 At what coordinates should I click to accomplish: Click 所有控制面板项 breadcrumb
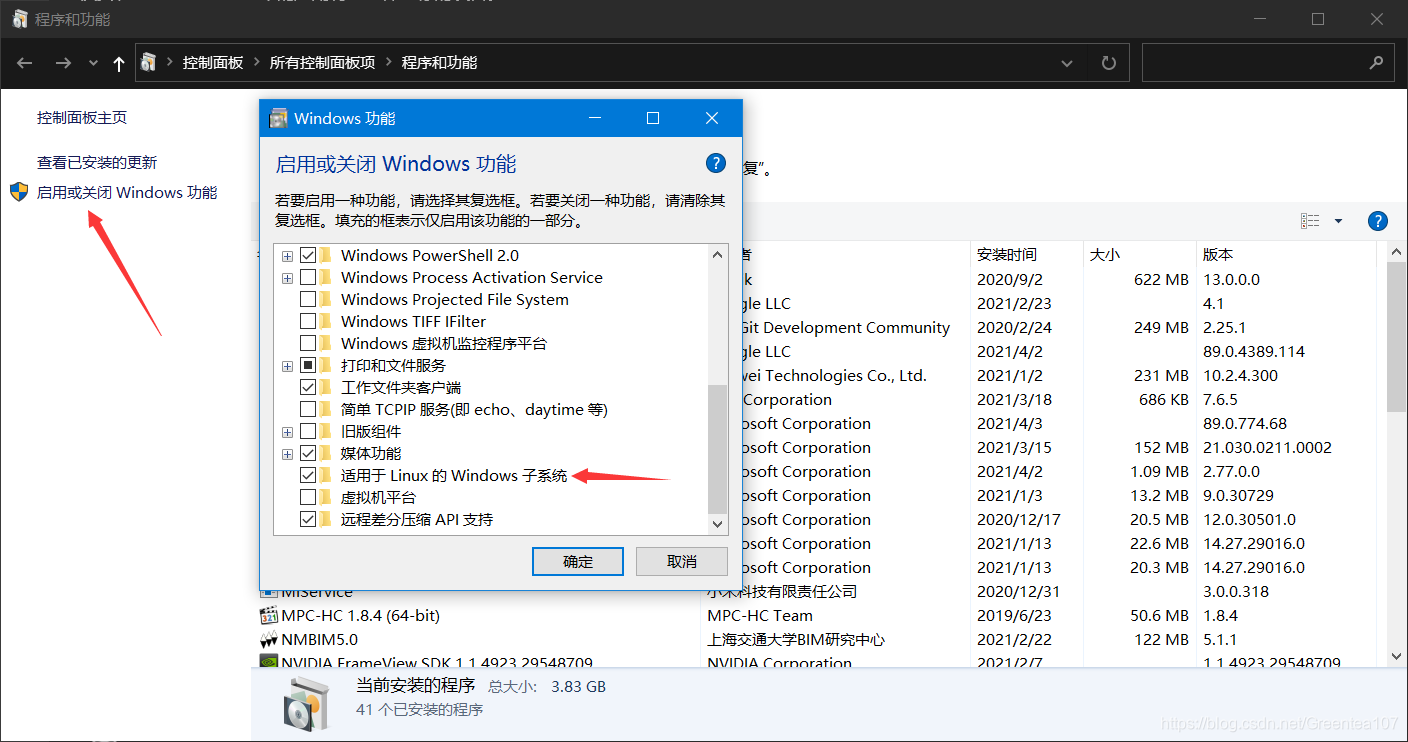tap(322, 63)
